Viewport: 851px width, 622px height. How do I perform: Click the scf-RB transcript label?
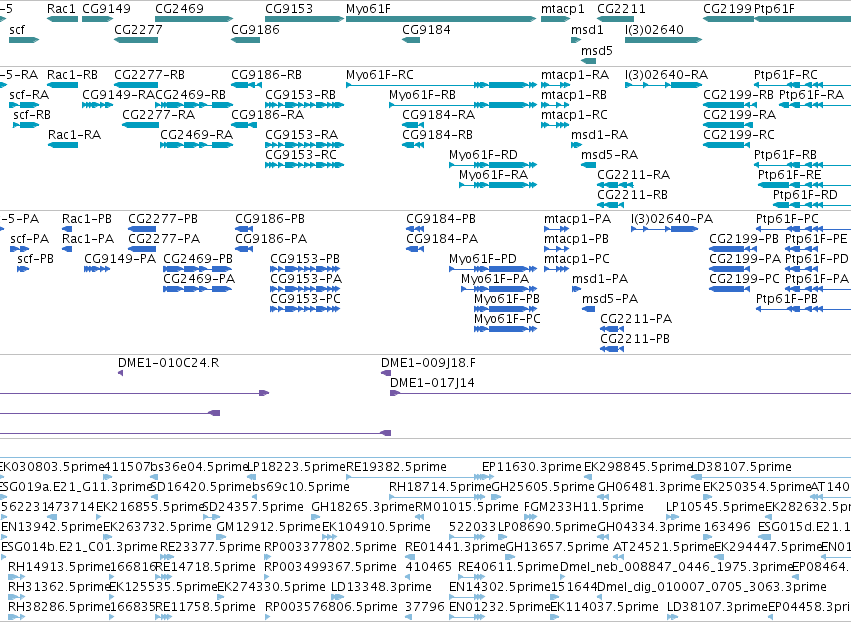click(x=32, y=115)
